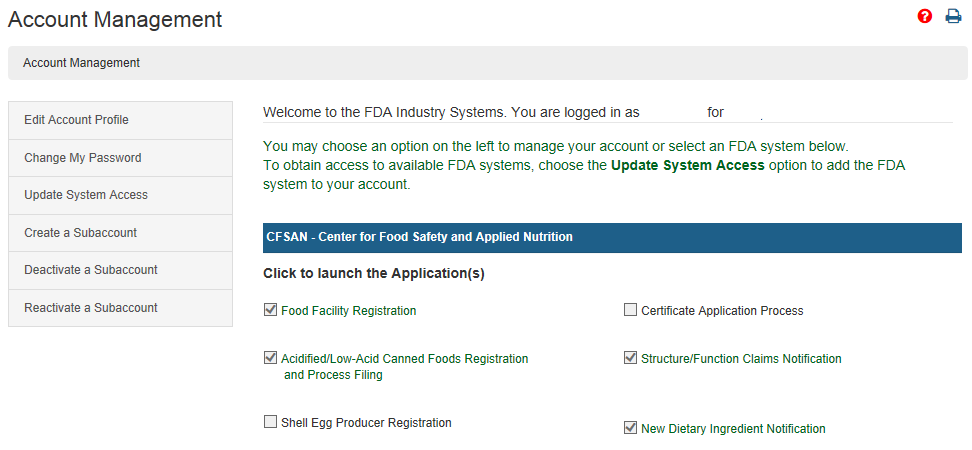972x450 pixels.
Task: Open Edit Account Profile in sidebar
Action: tap(76, 120)
